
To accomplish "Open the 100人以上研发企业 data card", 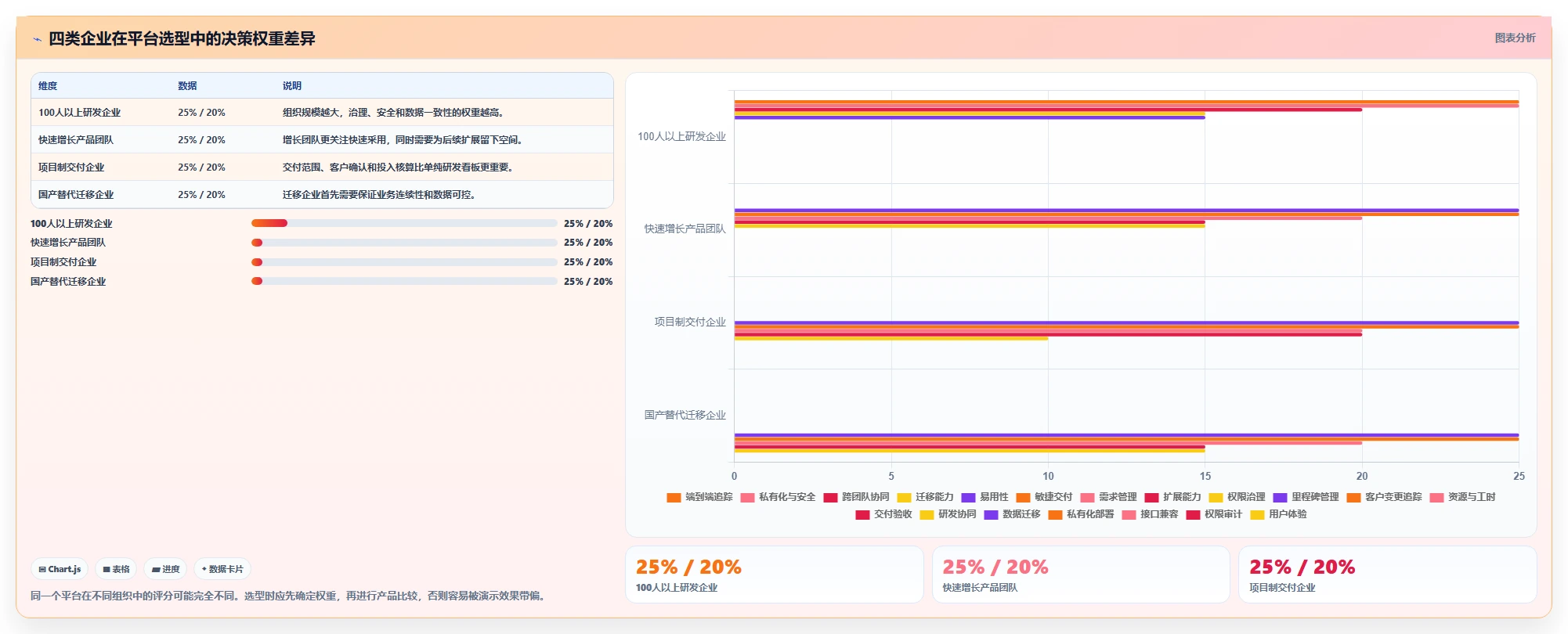I will click(x=774, y=575).
